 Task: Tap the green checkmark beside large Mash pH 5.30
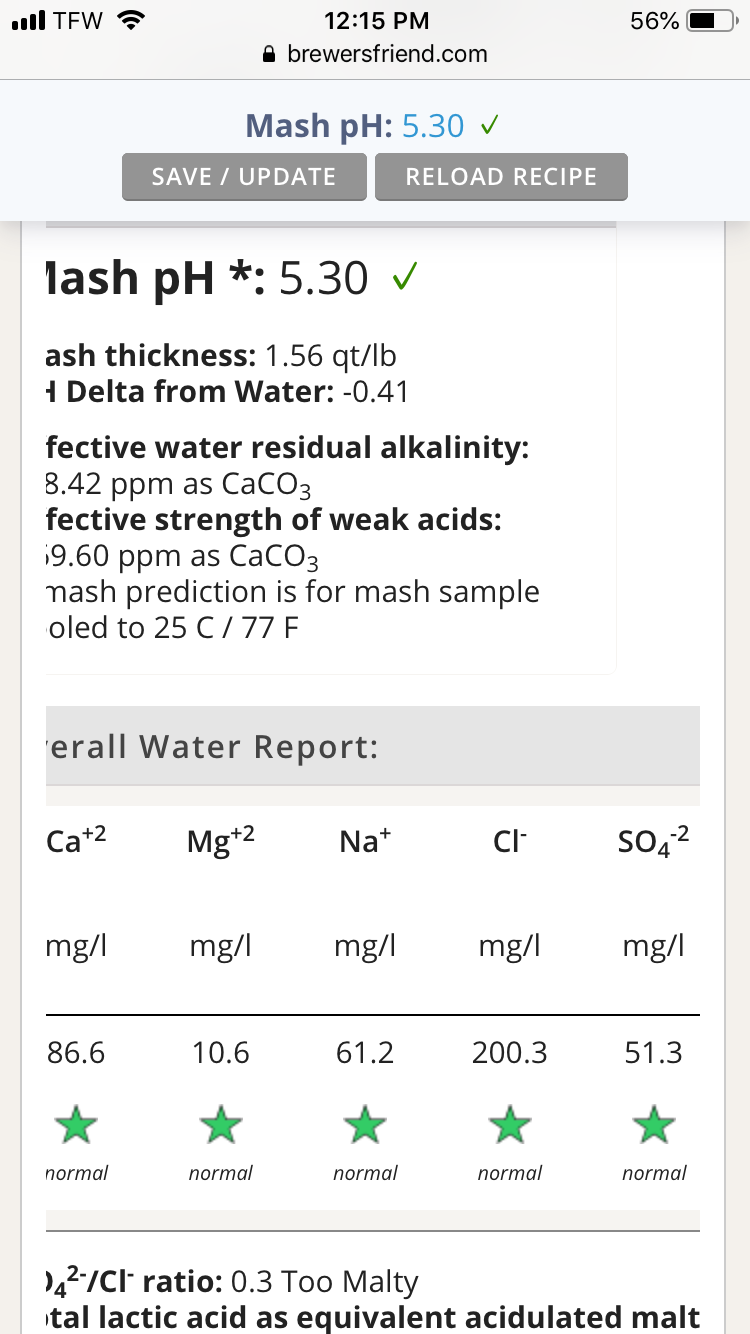(405, 277)
